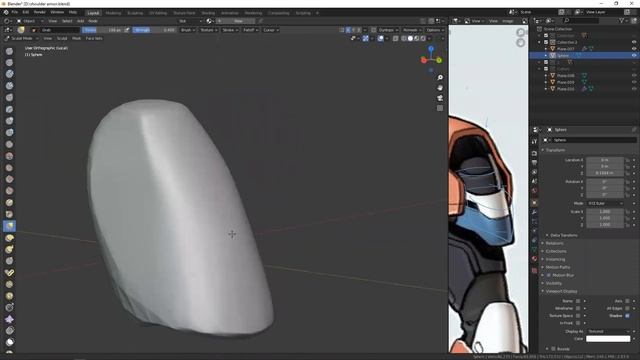Open the File menu
Screen dimensions: 640x360
click(x=15, y=12)
